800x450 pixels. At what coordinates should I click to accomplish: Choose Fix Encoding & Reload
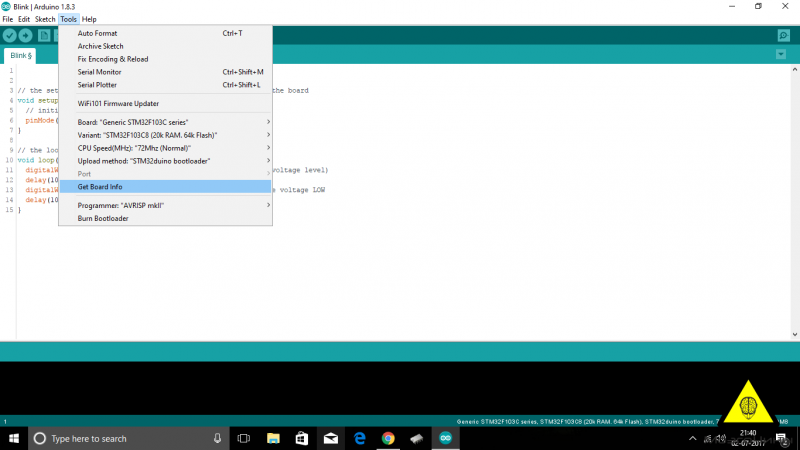click(x=165, y=59)
